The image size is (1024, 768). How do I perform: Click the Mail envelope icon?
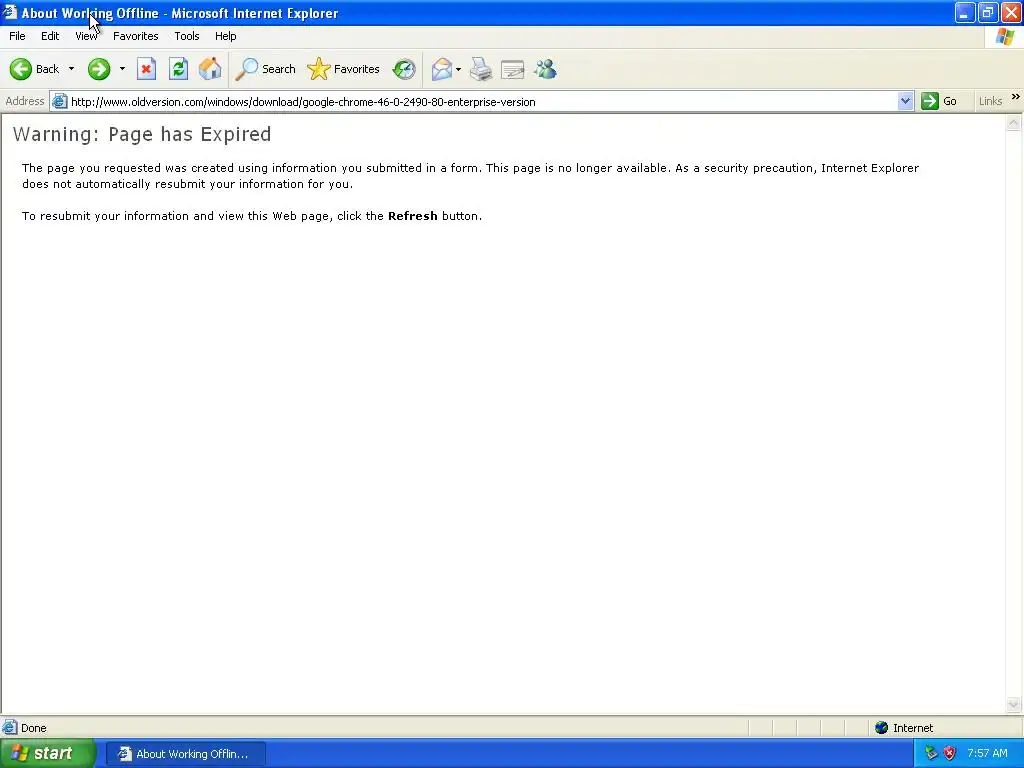[x=442, y=69]
